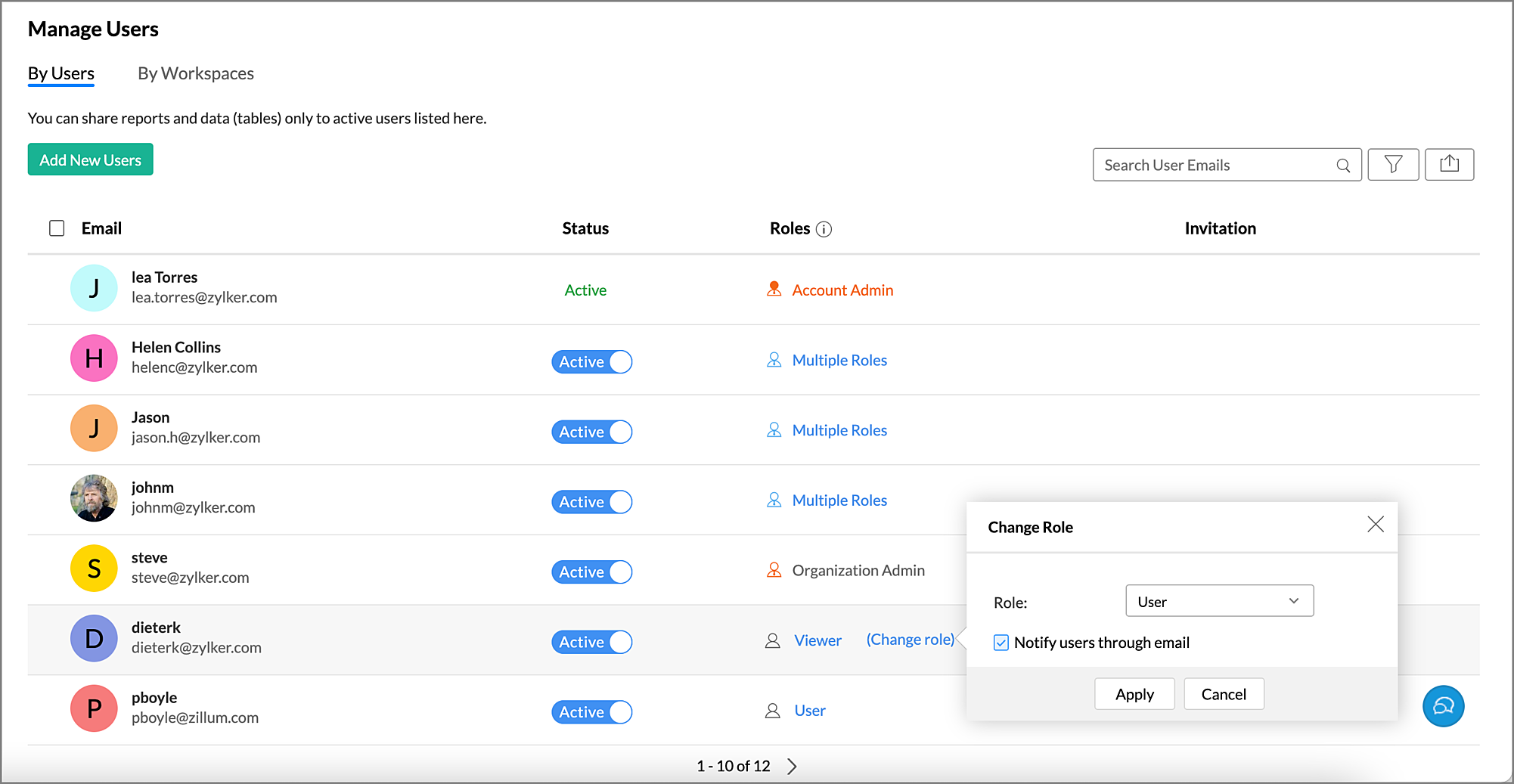The image size is (1514, 784).
Task: Click steve's Organization Admin icon
Action: point(774,570)
